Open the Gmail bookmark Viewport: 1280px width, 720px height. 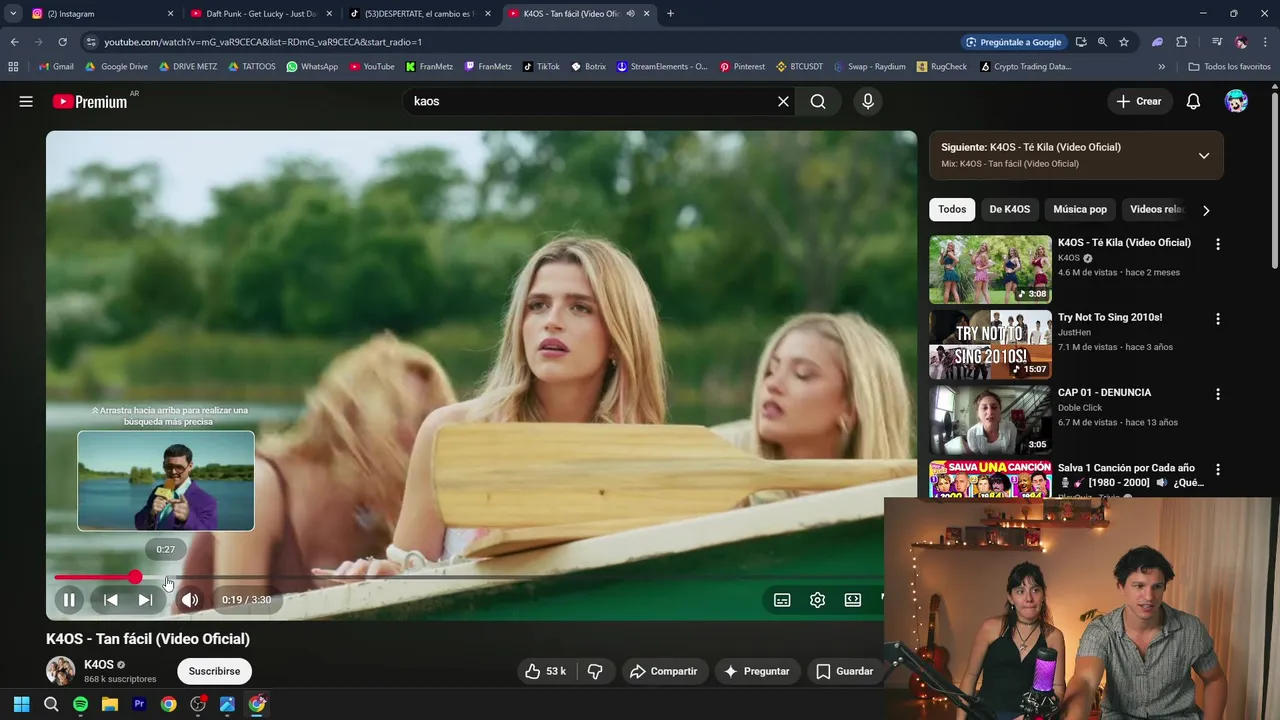[x=56, y=67]
